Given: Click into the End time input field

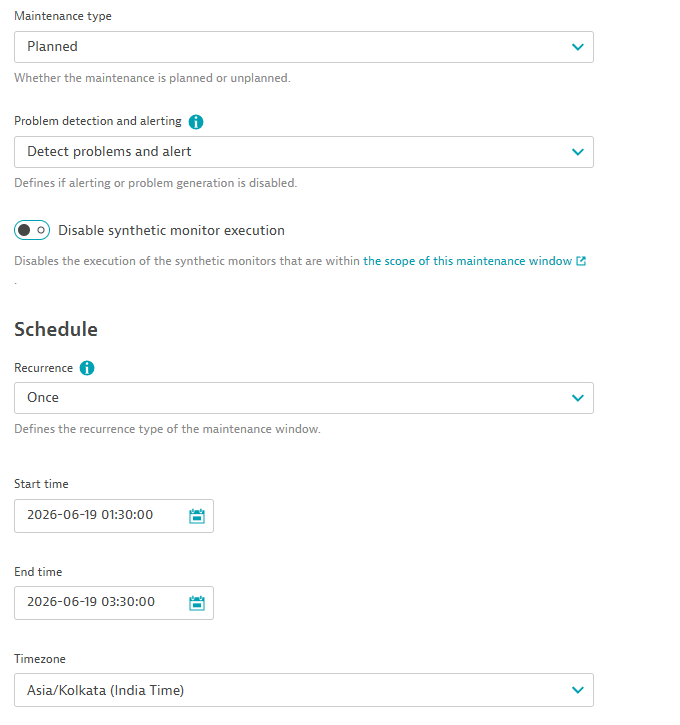Looking at the screenshot, I should coord(114,603).
